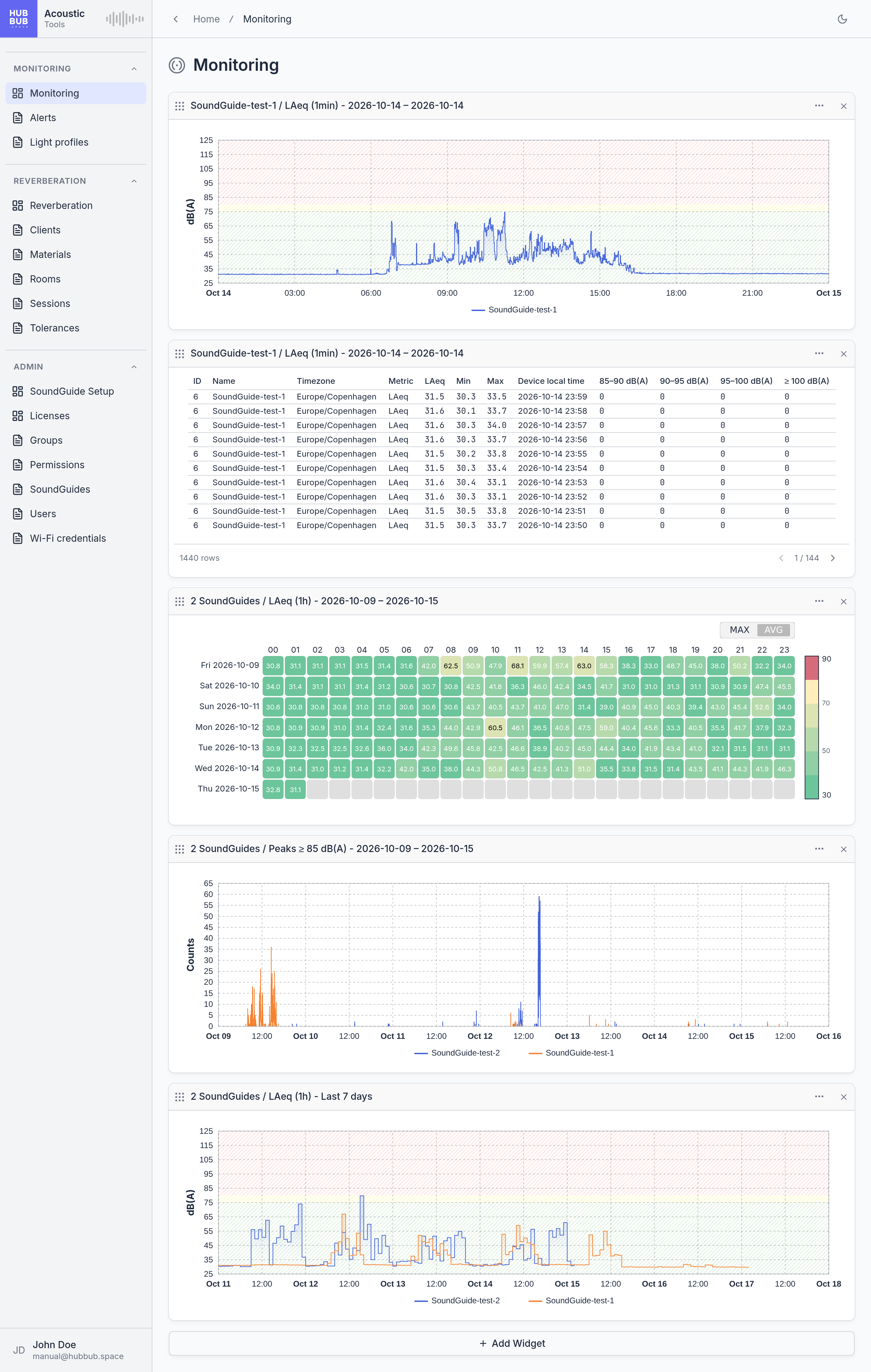Toggle dark mode moon icon
Image resolution: width=871 pixels, height=1372 pixels.
coord(842,19)
